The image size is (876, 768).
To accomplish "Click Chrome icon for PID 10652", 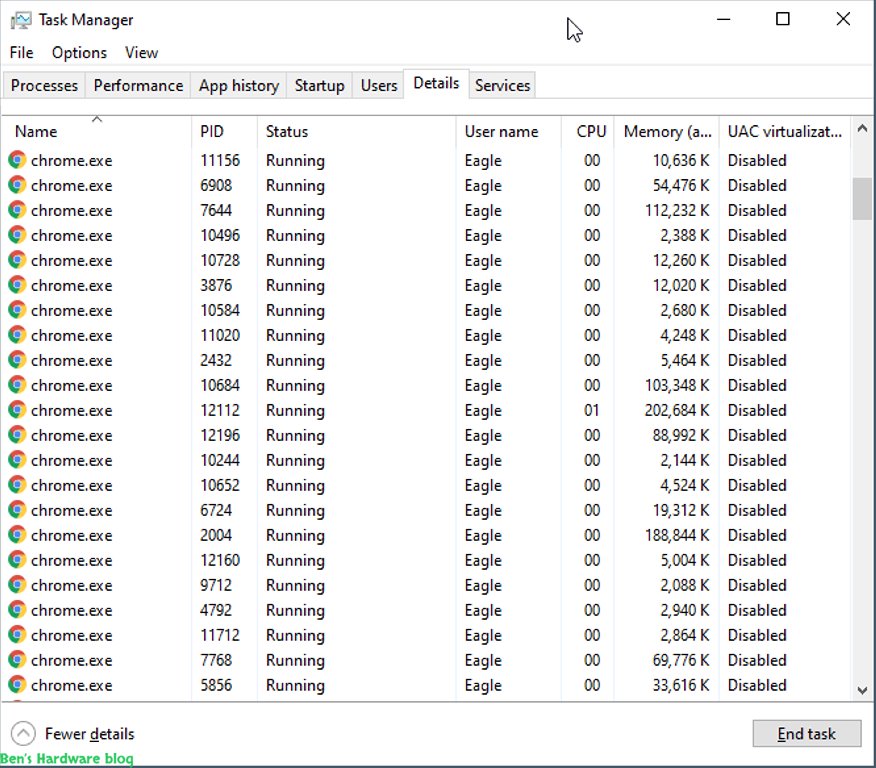I will 17,485.
